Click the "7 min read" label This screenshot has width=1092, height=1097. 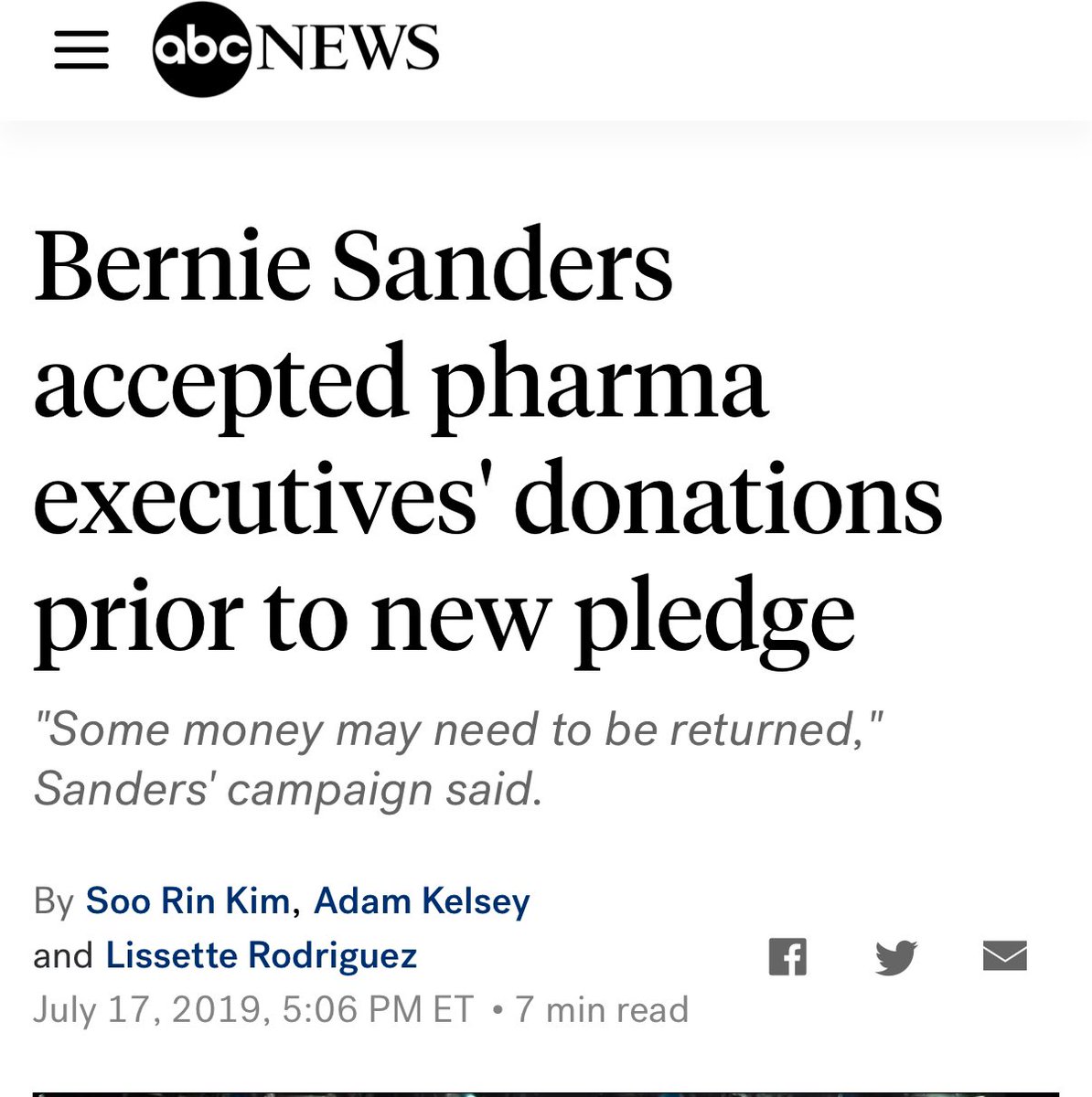tap(602, 1009)
